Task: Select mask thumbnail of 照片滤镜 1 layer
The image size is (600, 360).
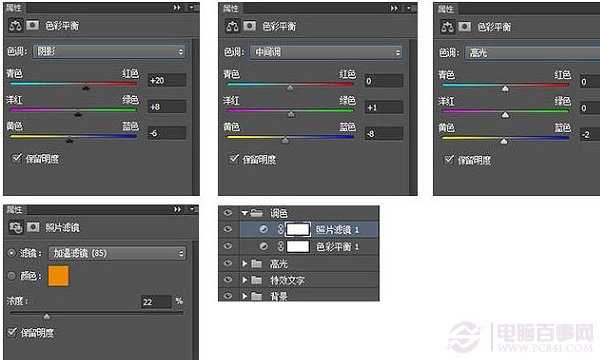Action: tap(298, 229)
